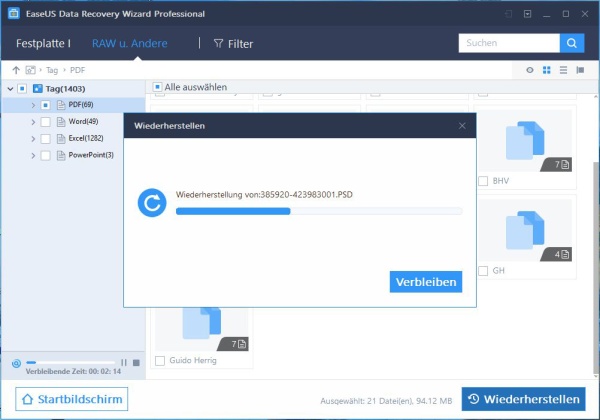600x420 pixels.
Task: Click the scan progress spinner icon
Action: tap(16, 363)
